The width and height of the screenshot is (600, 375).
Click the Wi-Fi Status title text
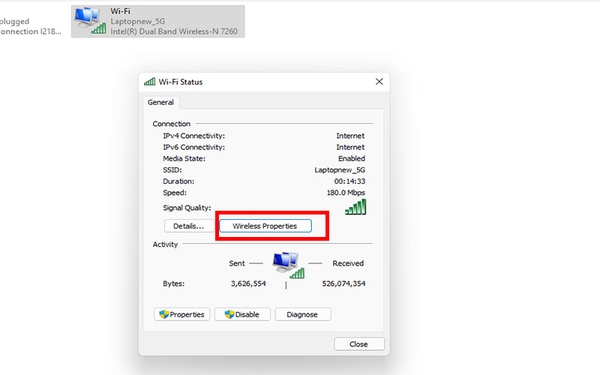181,82
